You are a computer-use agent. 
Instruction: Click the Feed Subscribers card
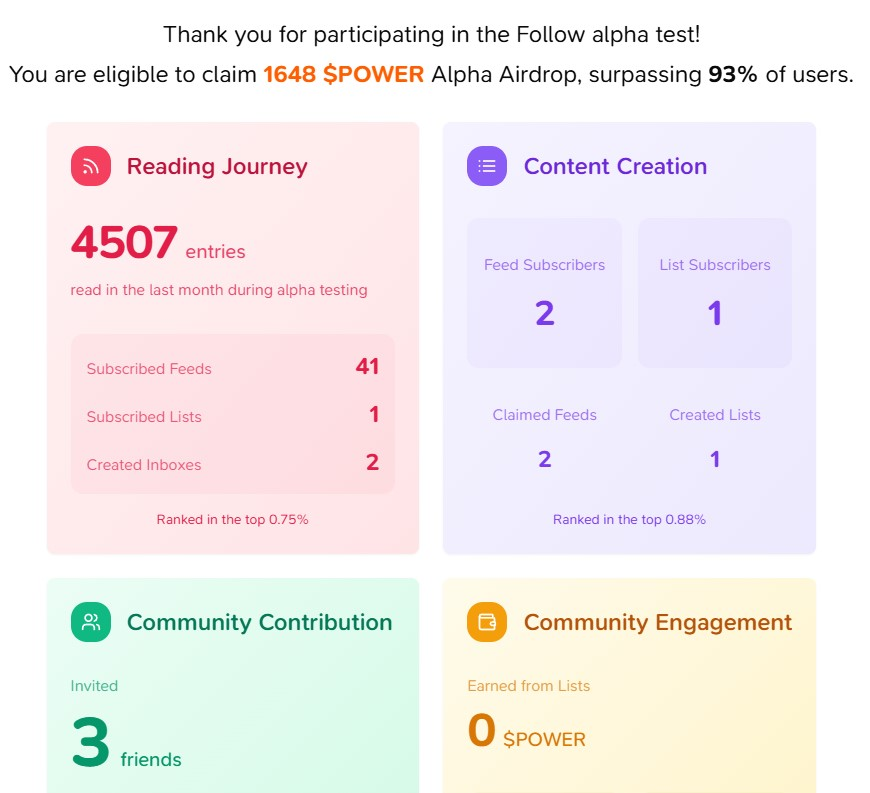coord(544,292)
